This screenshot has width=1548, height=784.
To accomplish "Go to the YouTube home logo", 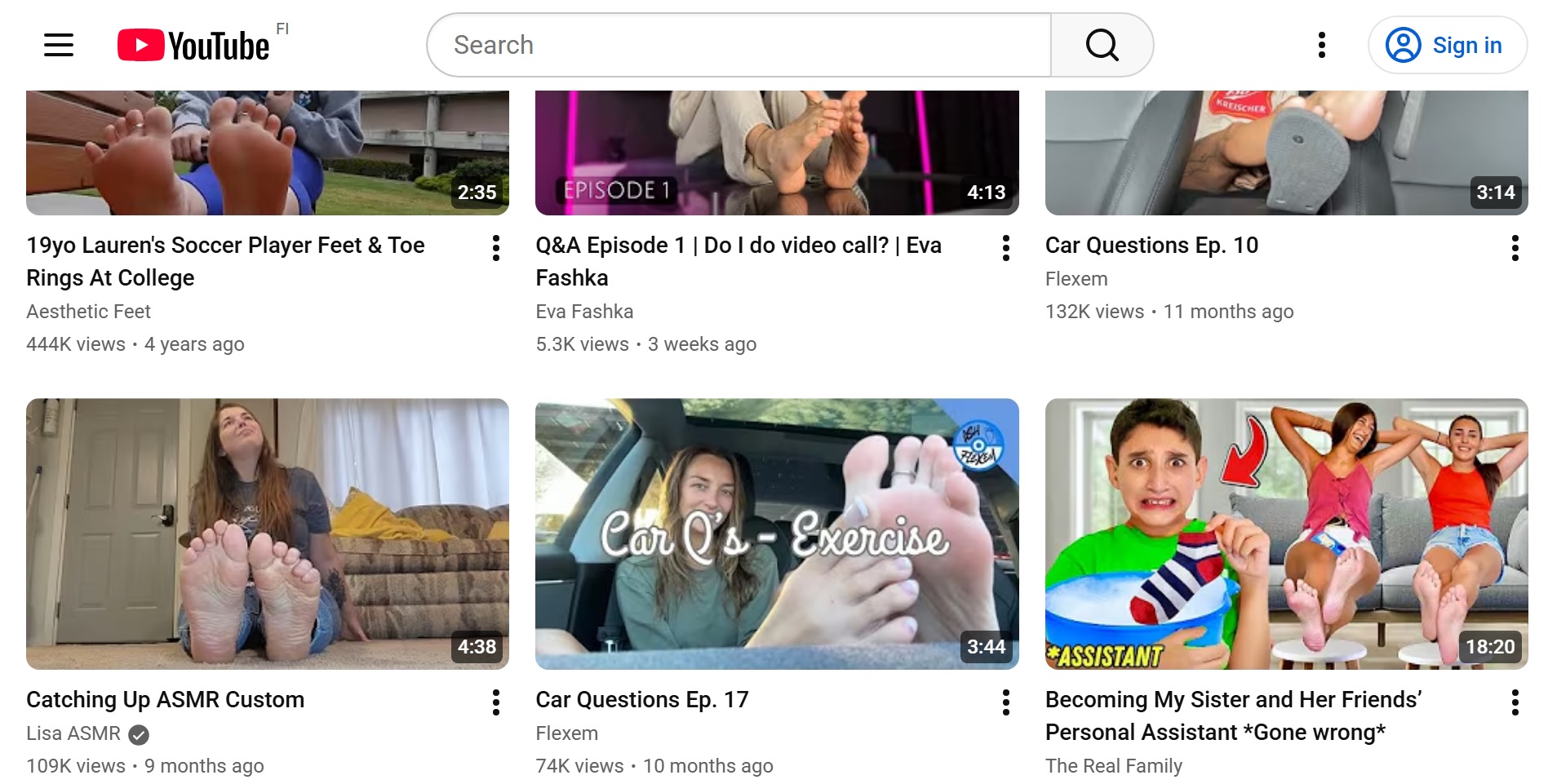I will coord(193,45).
